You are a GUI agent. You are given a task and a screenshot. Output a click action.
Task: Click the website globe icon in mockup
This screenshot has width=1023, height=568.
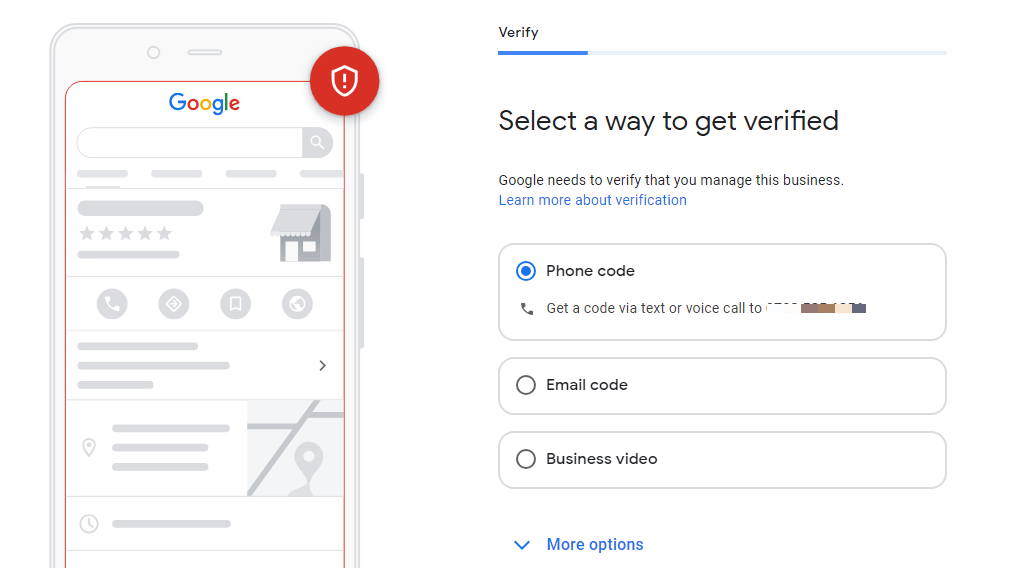pos(297,304)
